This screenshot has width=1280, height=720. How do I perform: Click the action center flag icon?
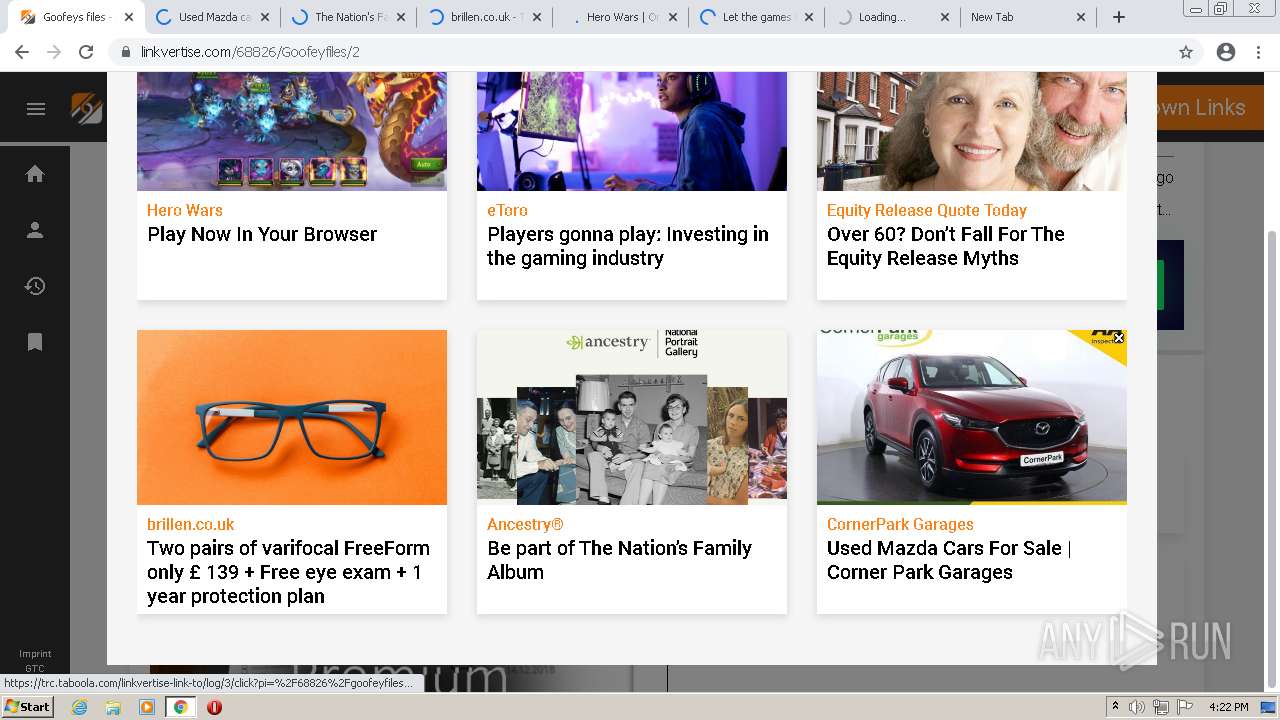1185,707
